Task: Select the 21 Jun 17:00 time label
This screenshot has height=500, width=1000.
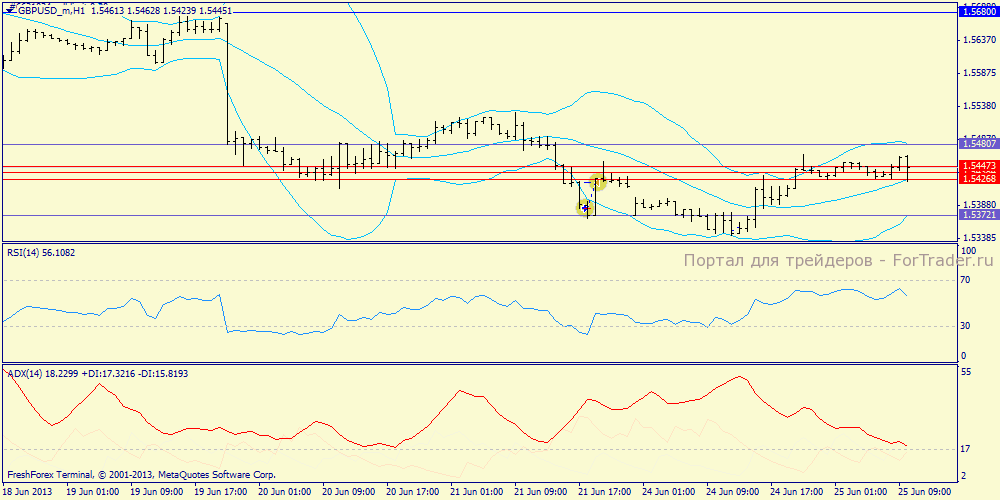Action: click(607, 492)
